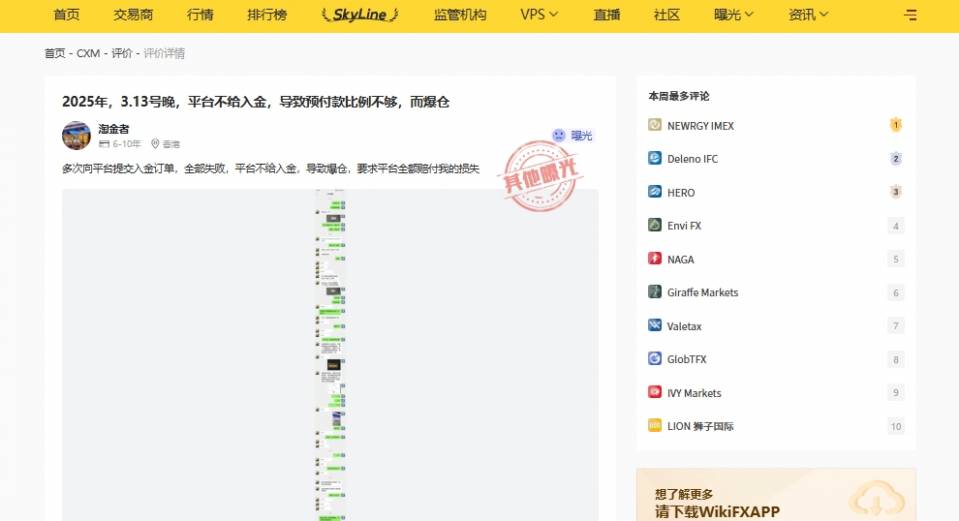The width and height of the screenshot is (959, 521).
Task: Open the GlobTFX broker logo icon
Action: [x=654, y=358]
